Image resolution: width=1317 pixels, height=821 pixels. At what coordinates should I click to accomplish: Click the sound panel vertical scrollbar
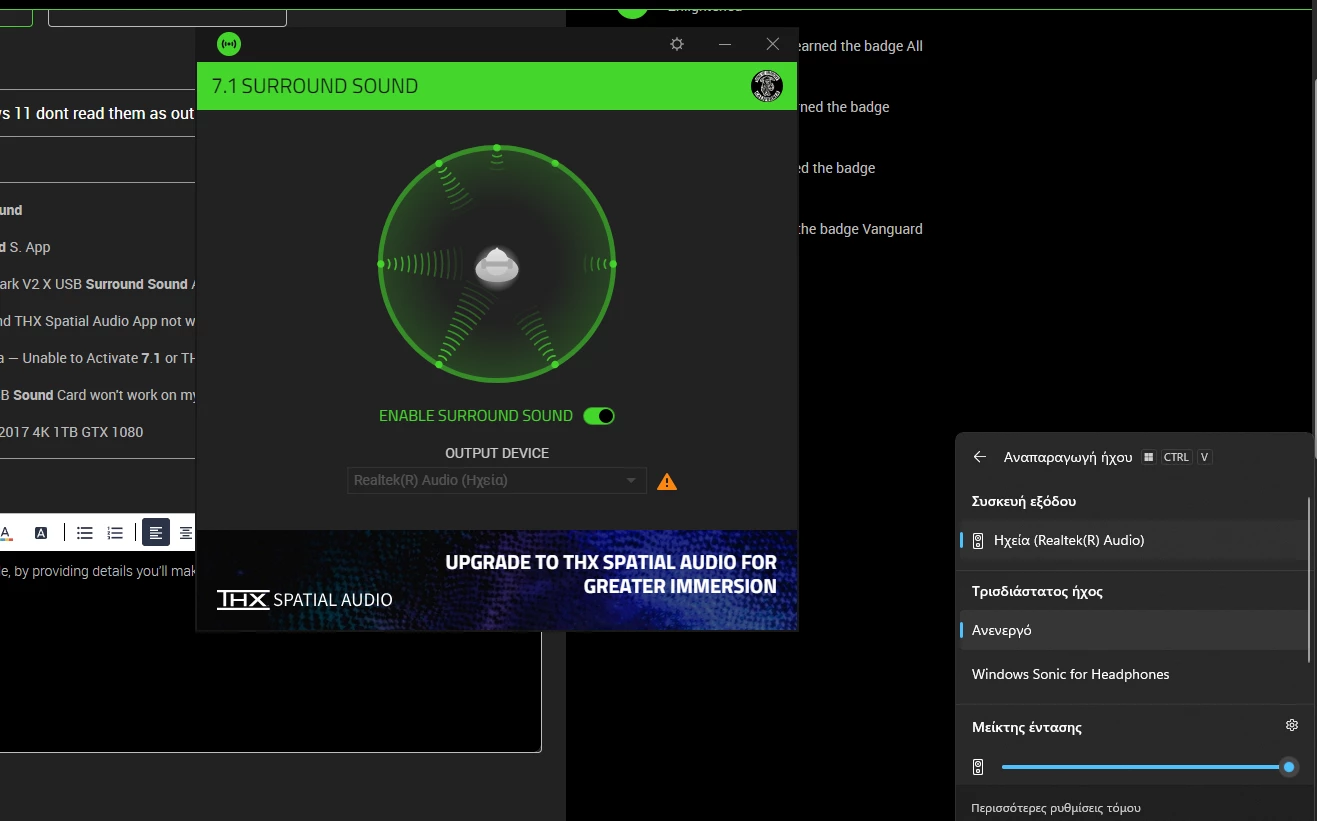pyautogui.click(x=1309, y=578)
